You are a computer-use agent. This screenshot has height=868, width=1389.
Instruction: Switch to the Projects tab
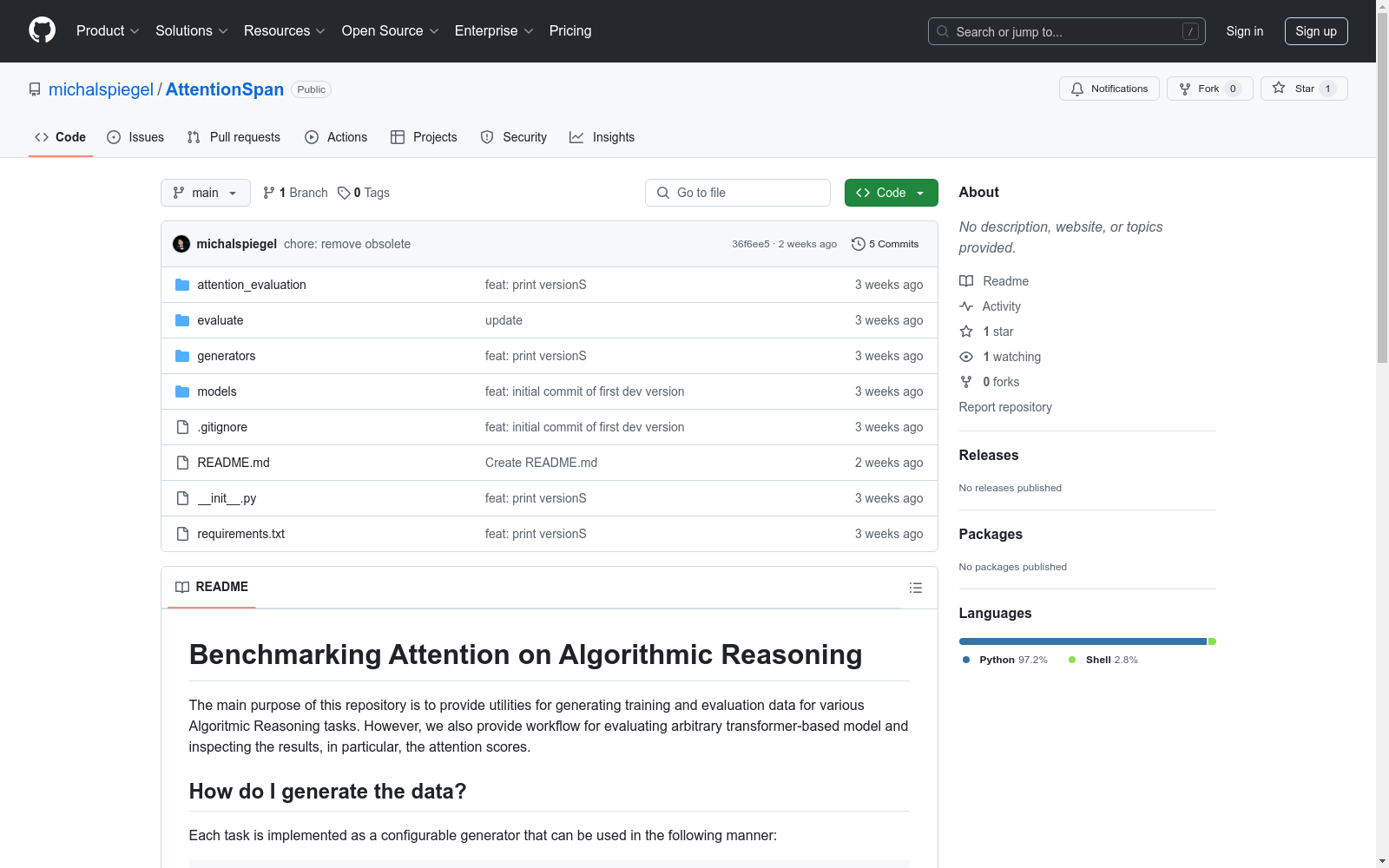(424, 137)
